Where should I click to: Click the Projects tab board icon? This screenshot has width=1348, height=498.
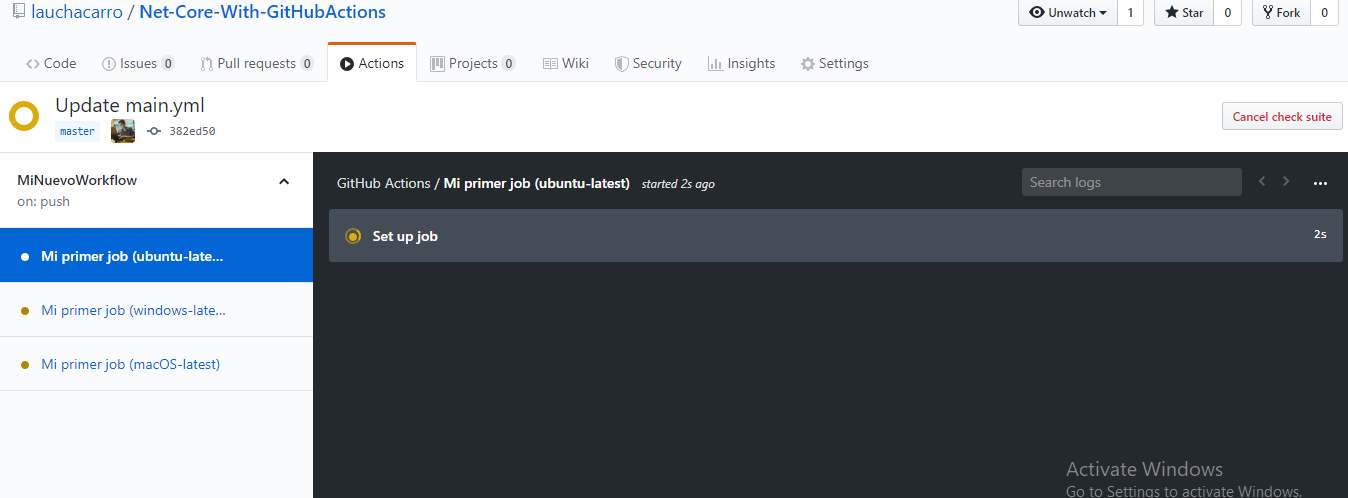tap(437, 64)
